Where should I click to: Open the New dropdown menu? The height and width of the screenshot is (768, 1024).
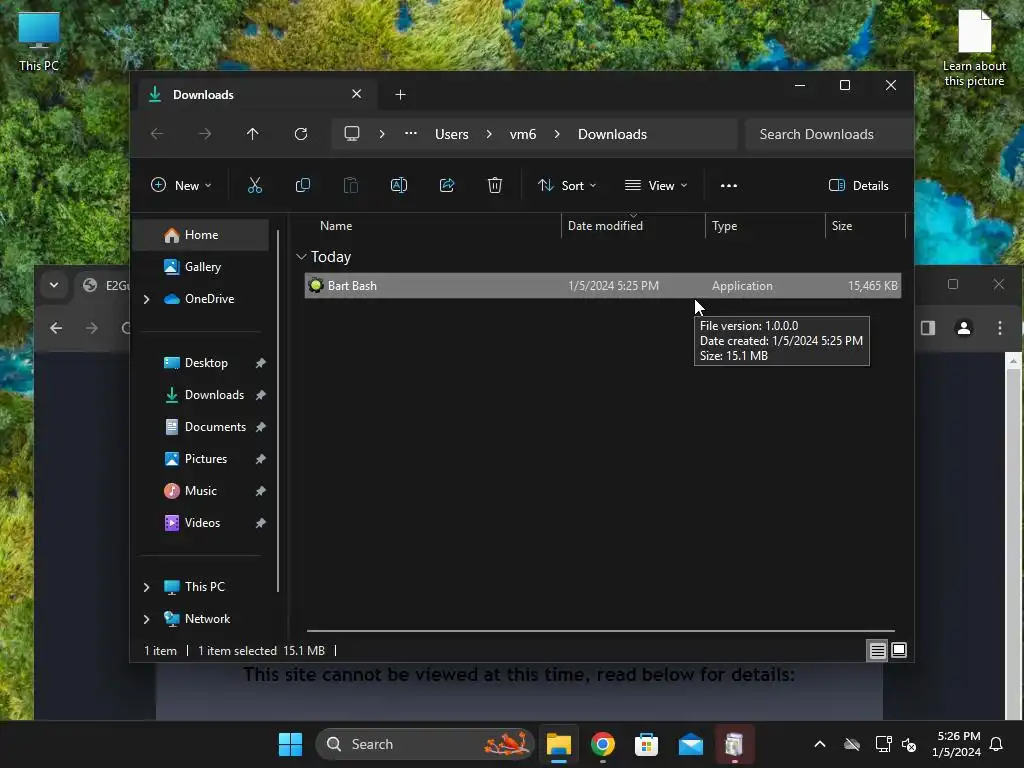[182, 185]
